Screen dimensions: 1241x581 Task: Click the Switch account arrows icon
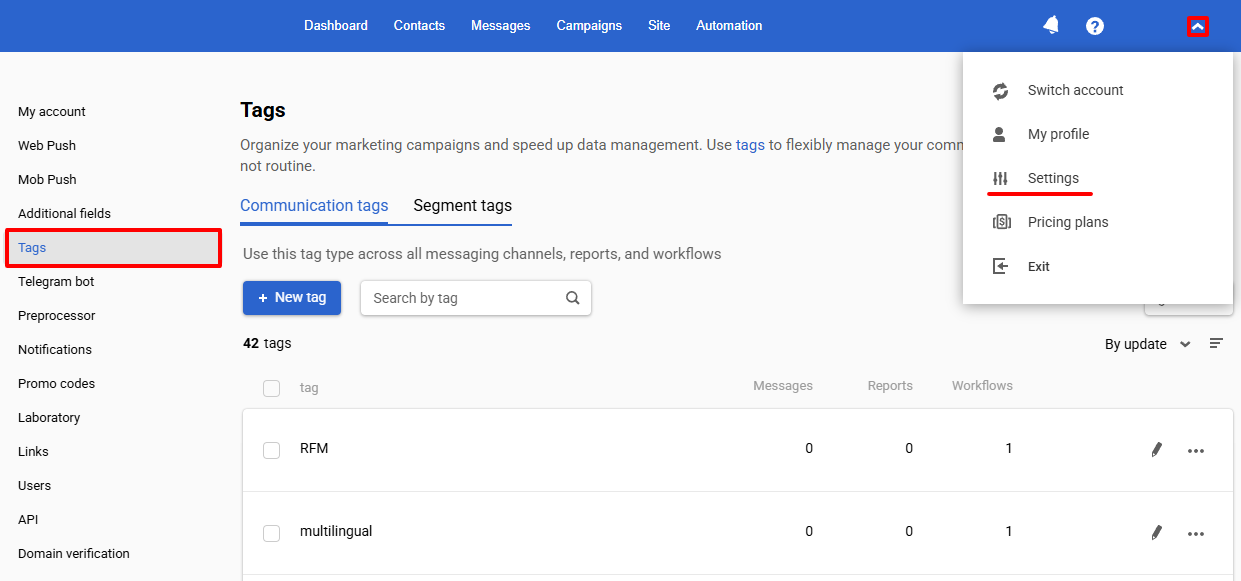1001,91
